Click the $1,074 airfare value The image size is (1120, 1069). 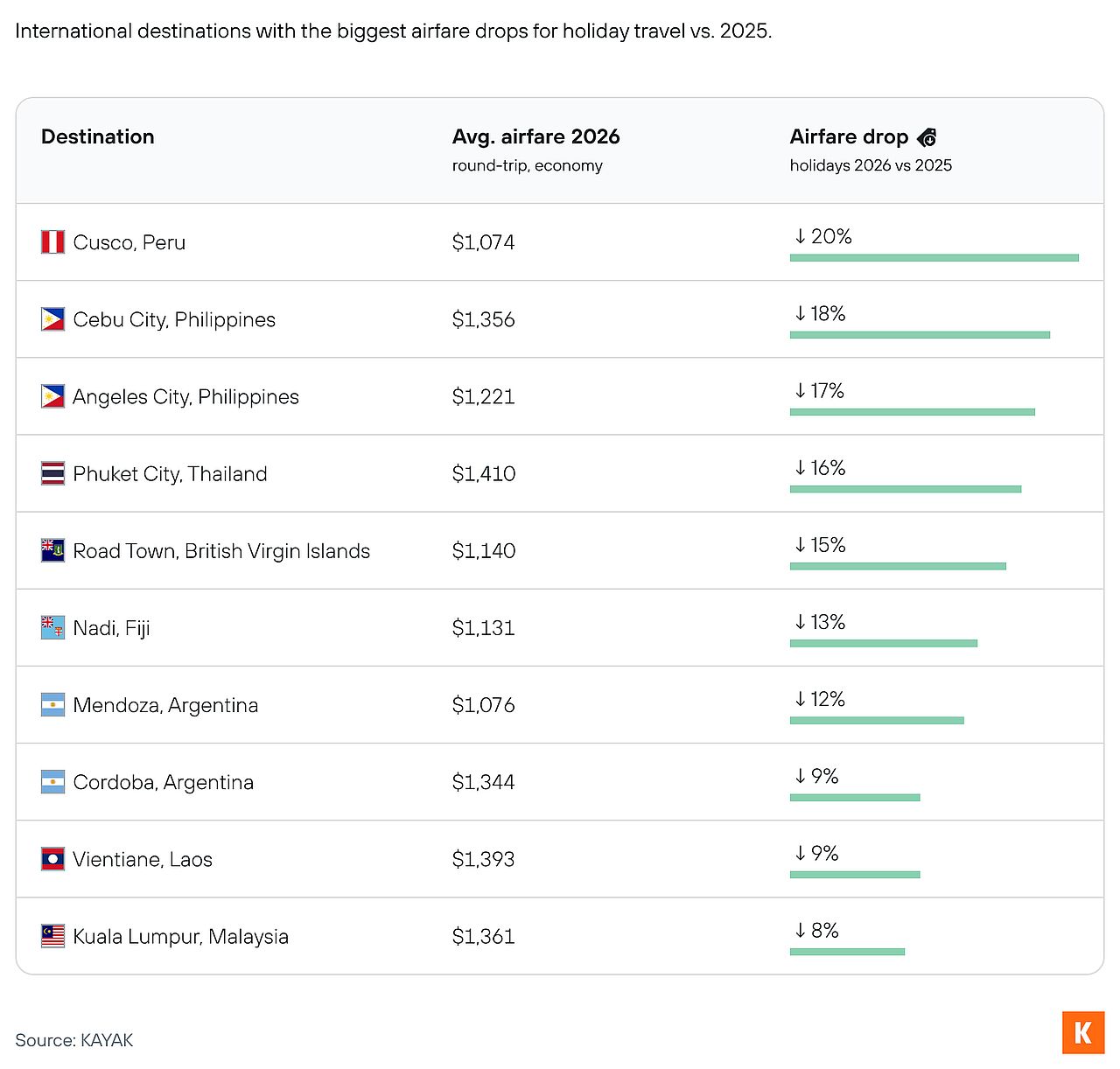click(x=484, y=242)
